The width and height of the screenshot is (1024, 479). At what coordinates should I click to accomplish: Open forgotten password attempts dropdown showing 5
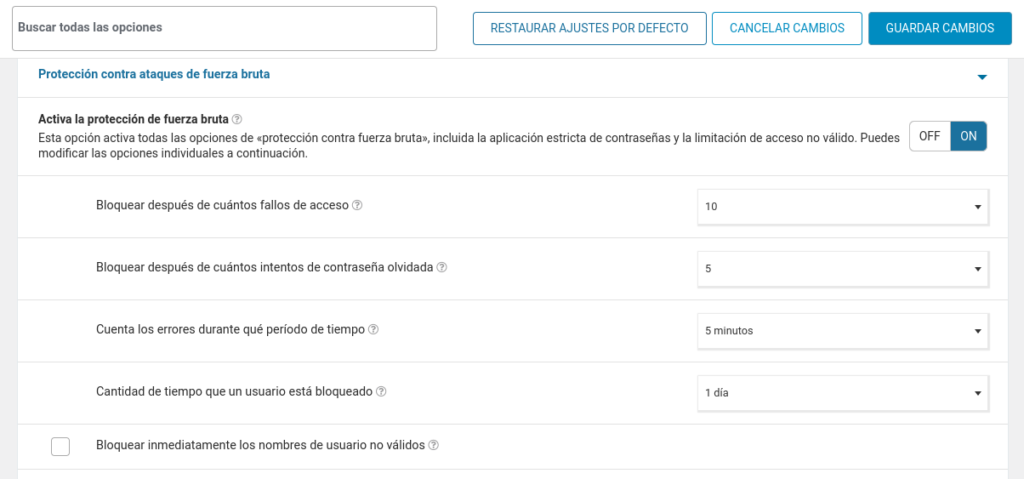point(843,269)
